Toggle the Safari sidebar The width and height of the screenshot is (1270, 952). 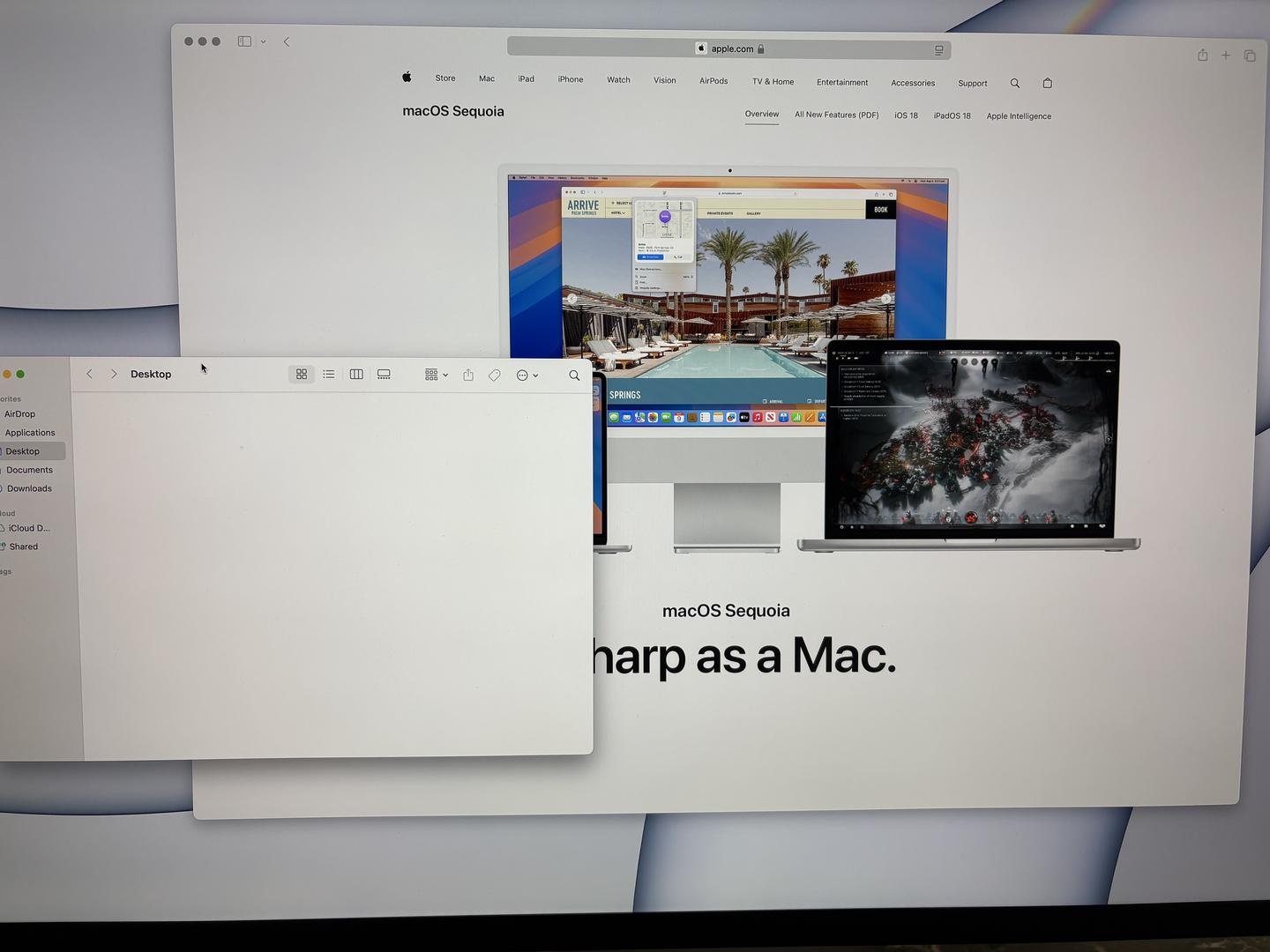pos(244,41)
